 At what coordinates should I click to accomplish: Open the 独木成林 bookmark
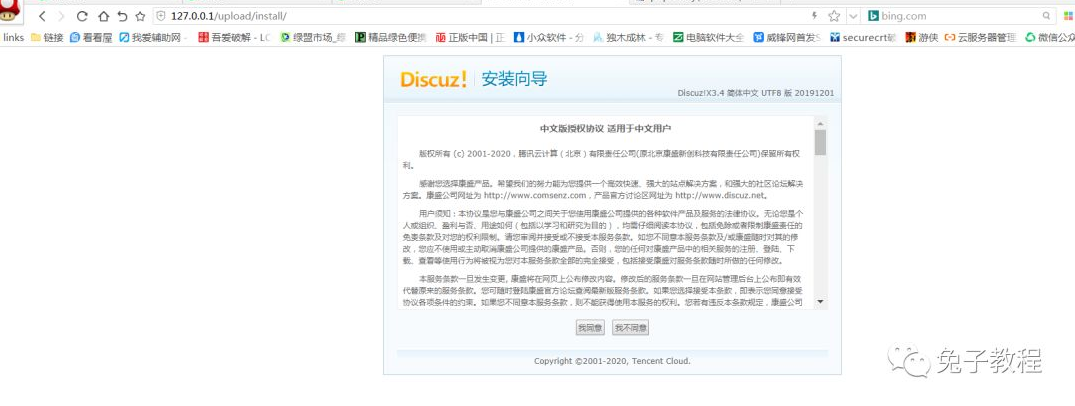629,38
